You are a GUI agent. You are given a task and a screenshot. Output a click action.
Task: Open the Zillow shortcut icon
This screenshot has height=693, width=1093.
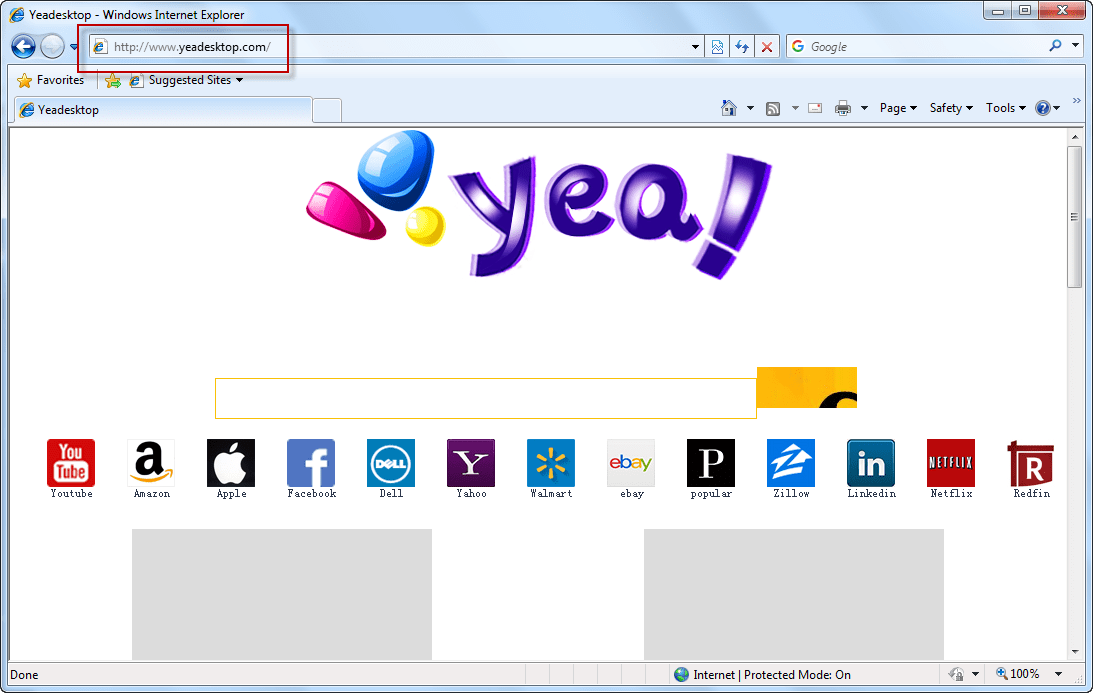point(790,463)
